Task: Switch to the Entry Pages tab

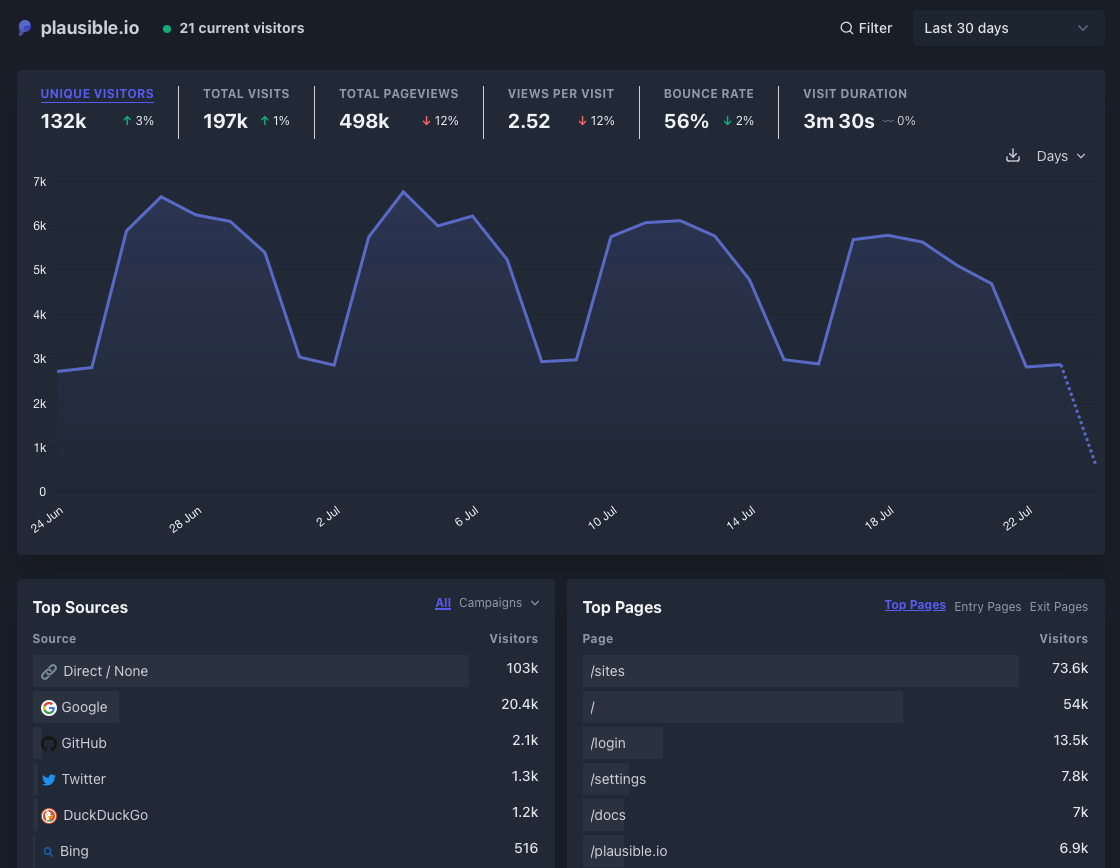Action: coord(987,607)
